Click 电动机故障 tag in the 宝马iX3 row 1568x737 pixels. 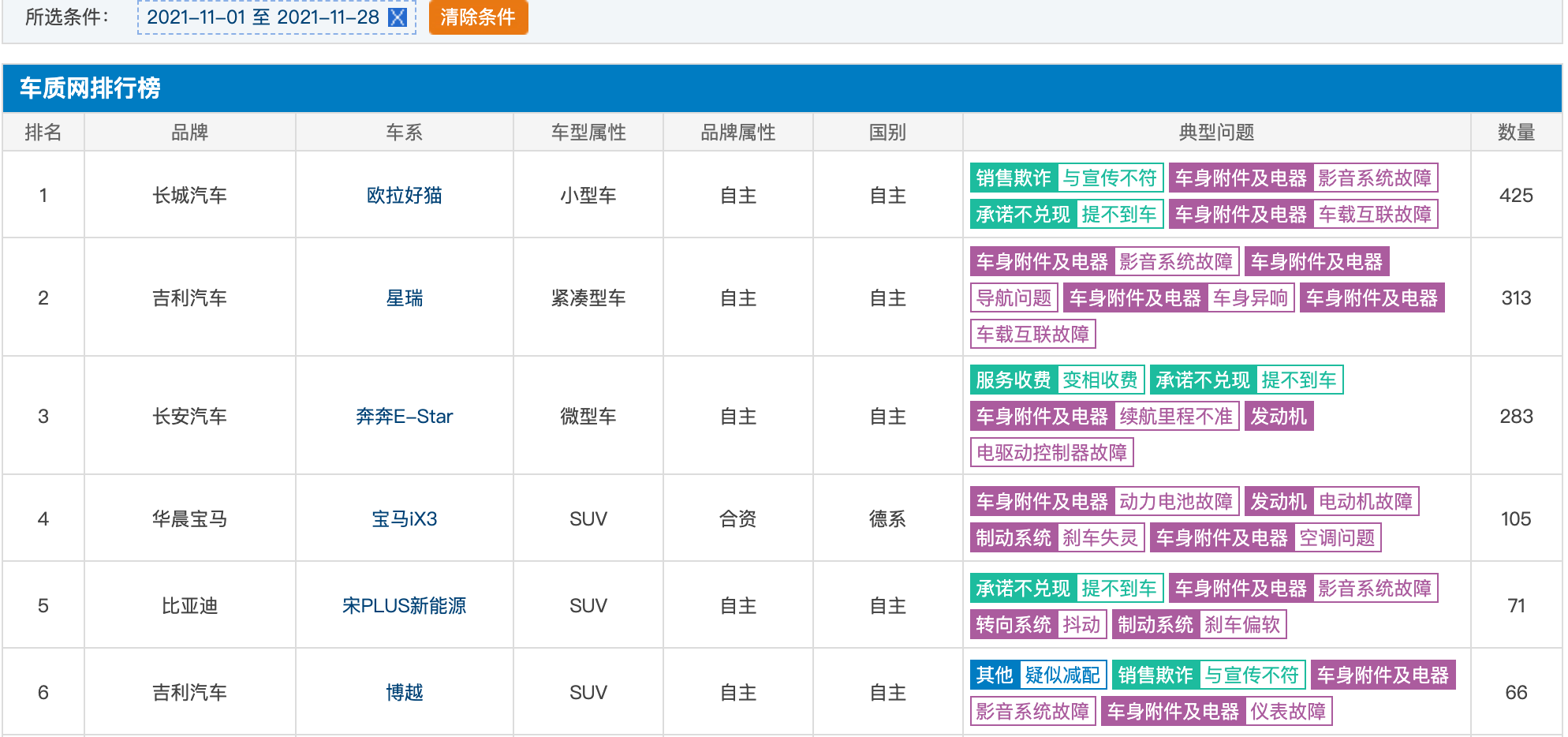[x=1365, y=502]
